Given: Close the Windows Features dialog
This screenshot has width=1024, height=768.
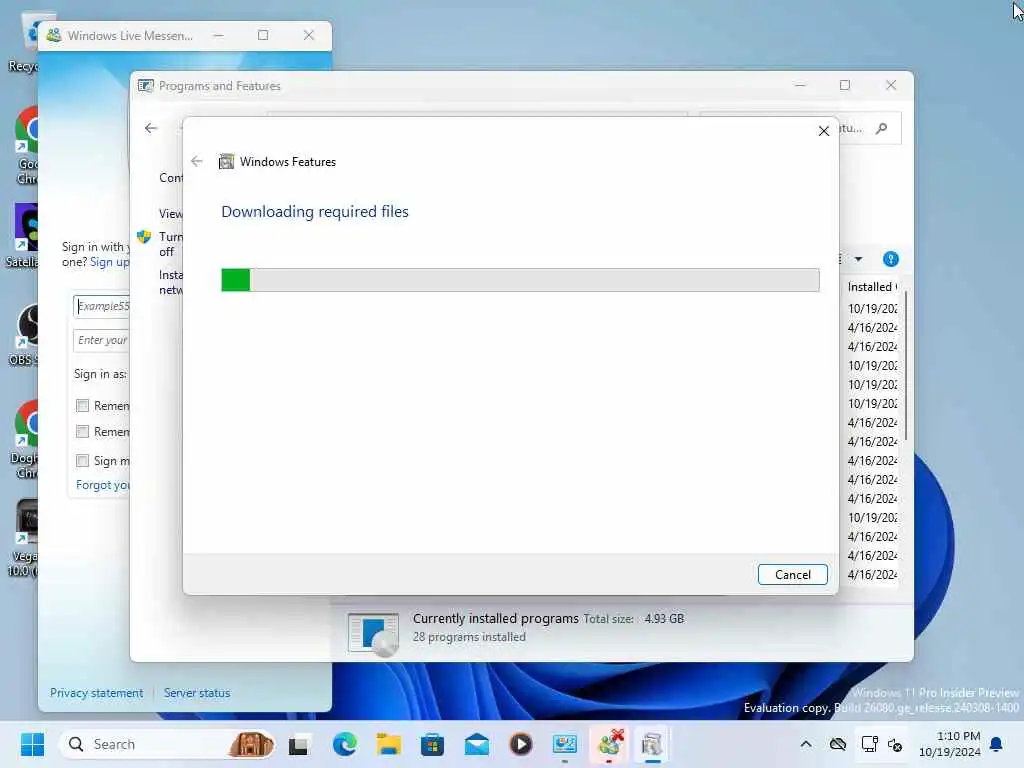Looking at the screenshot, I should click(824, 131).
